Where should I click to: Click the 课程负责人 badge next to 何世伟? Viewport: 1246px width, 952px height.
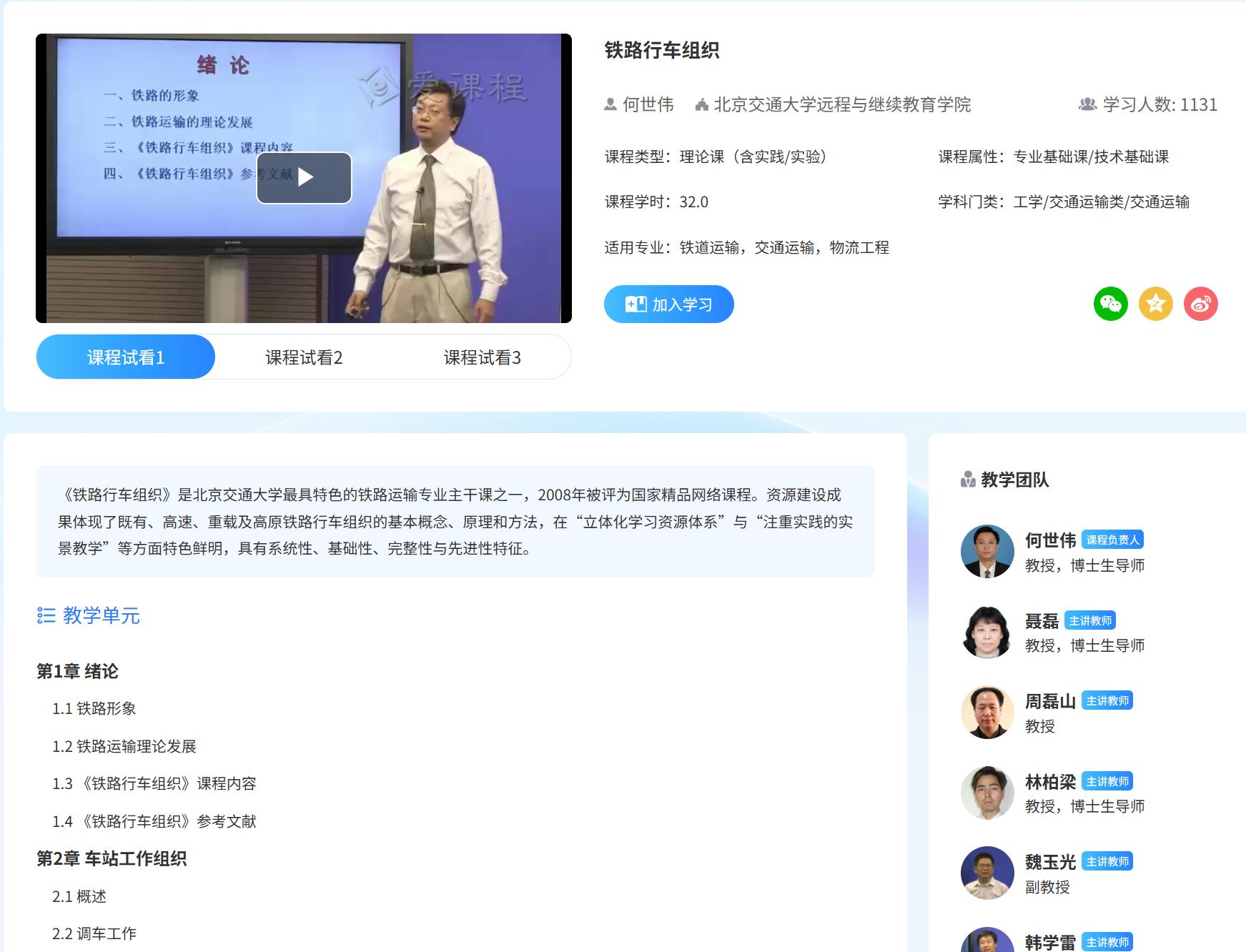pos(1112,540)
